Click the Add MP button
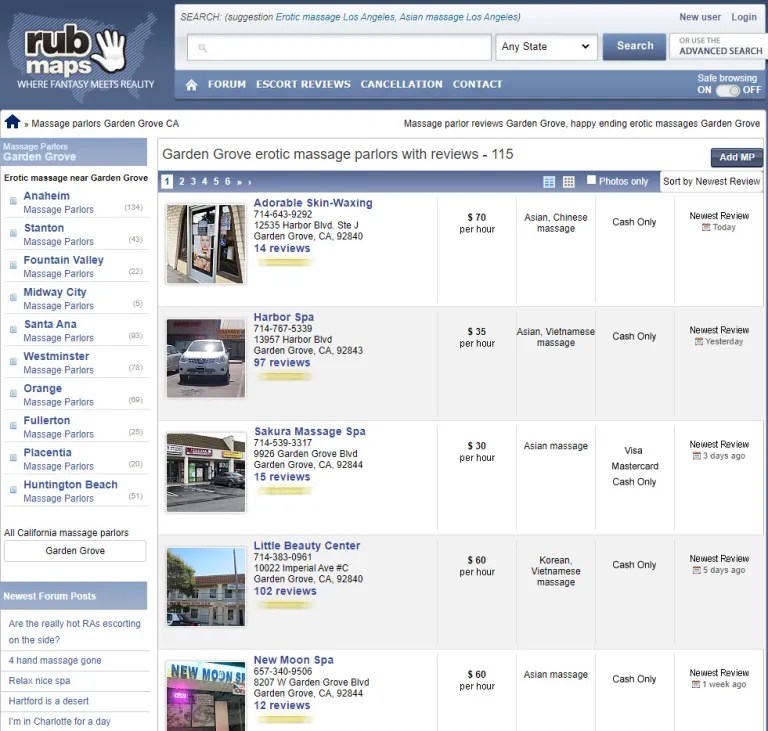Viewport: 768px width, 731px height. coord(737,157)
